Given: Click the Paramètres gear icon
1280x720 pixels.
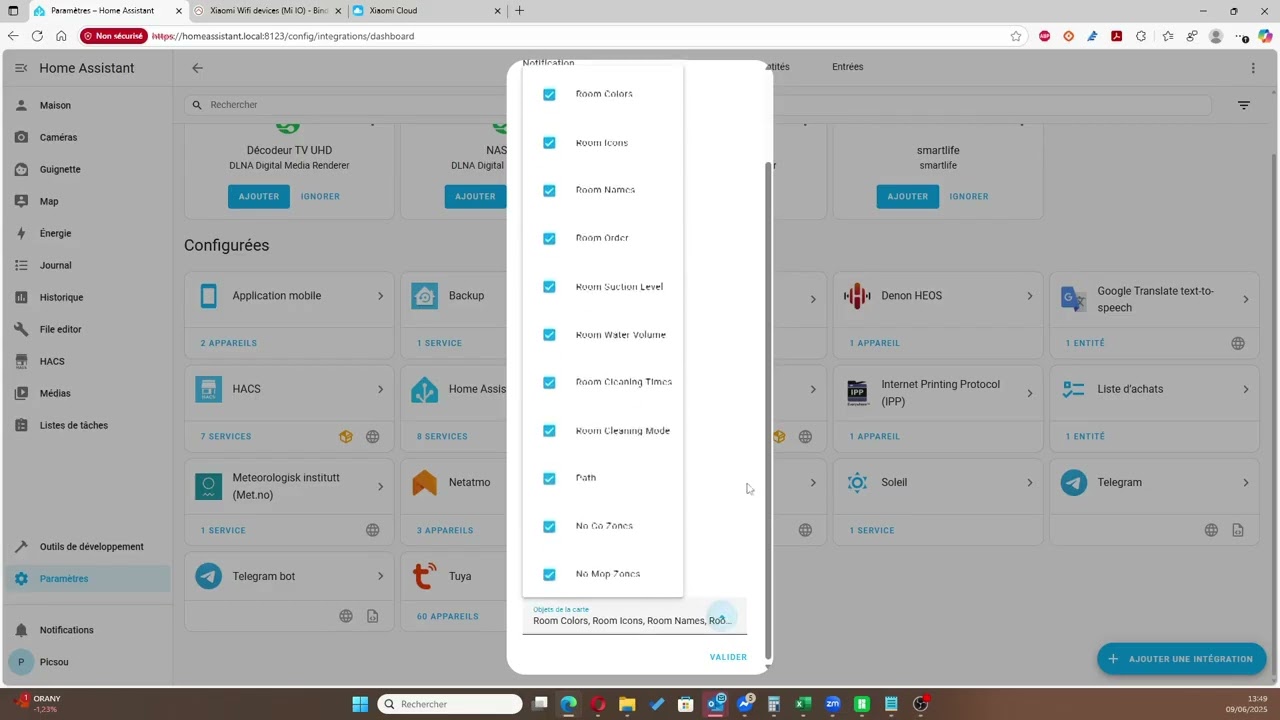Looking at the screenshot, I should [x=21, y=579].
